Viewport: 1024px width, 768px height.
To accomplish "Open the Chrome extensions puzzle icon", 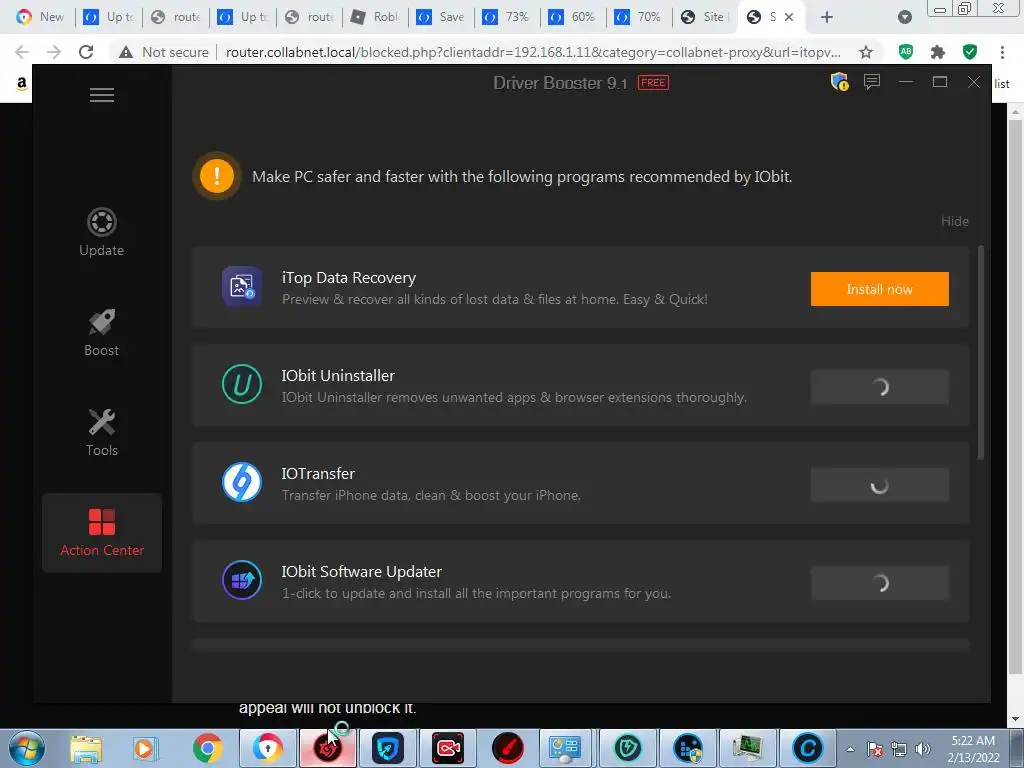I will point(938,52).
